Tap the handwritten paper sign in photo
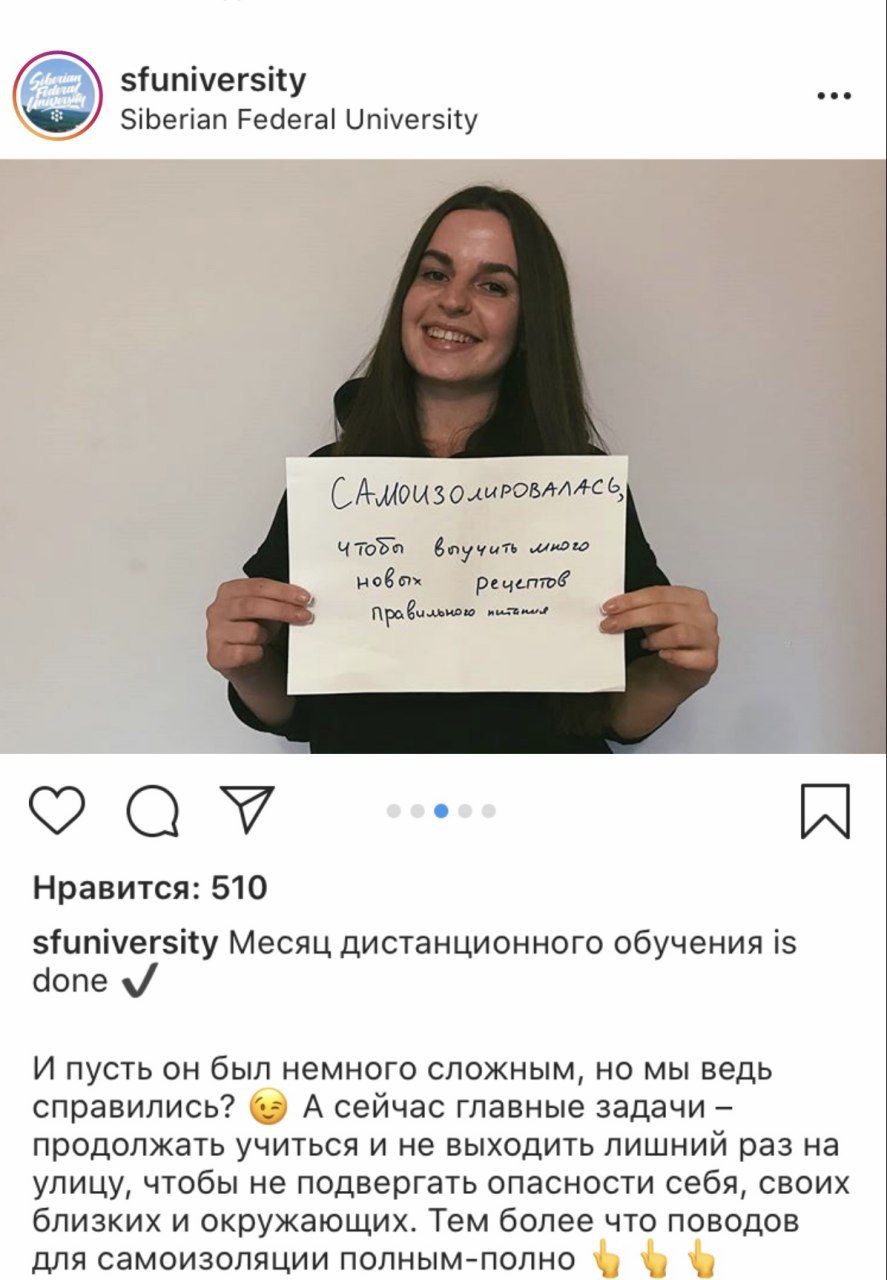Screen dimensions: 887x1280 (456, 574)
